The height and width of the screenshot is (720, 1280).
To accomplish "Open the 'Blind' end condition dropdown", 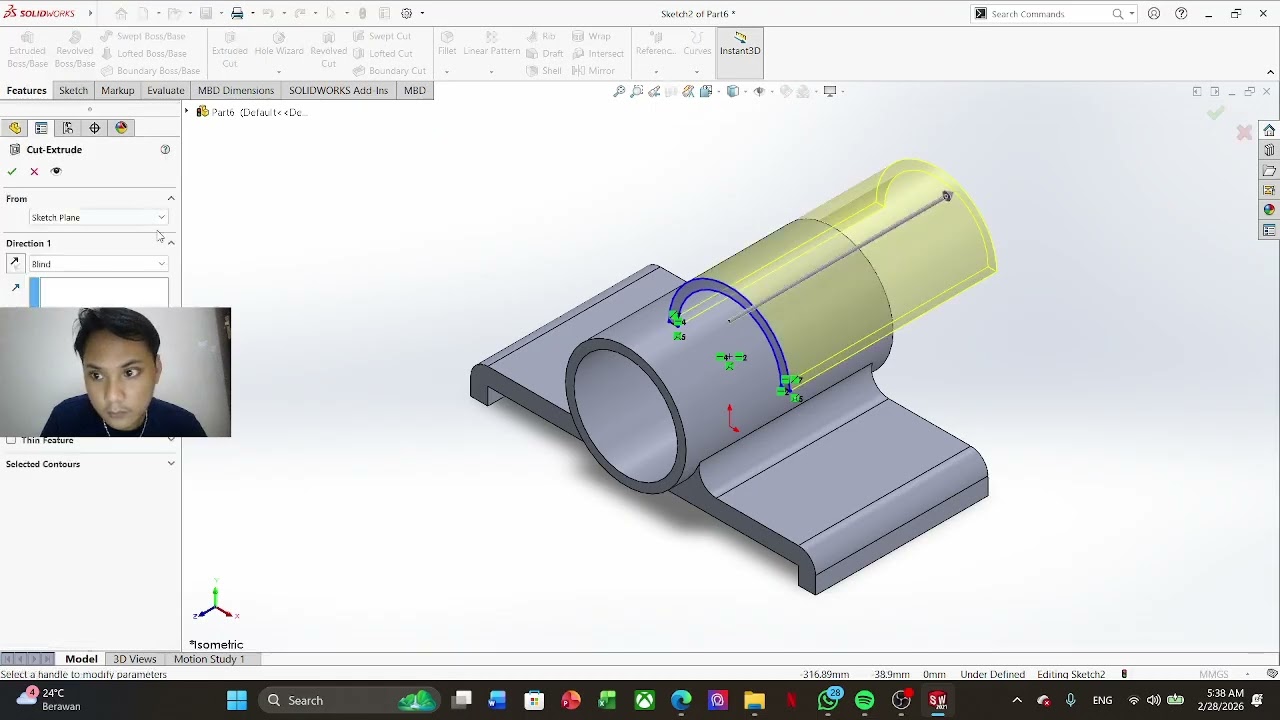I will [x=98, y=264].
